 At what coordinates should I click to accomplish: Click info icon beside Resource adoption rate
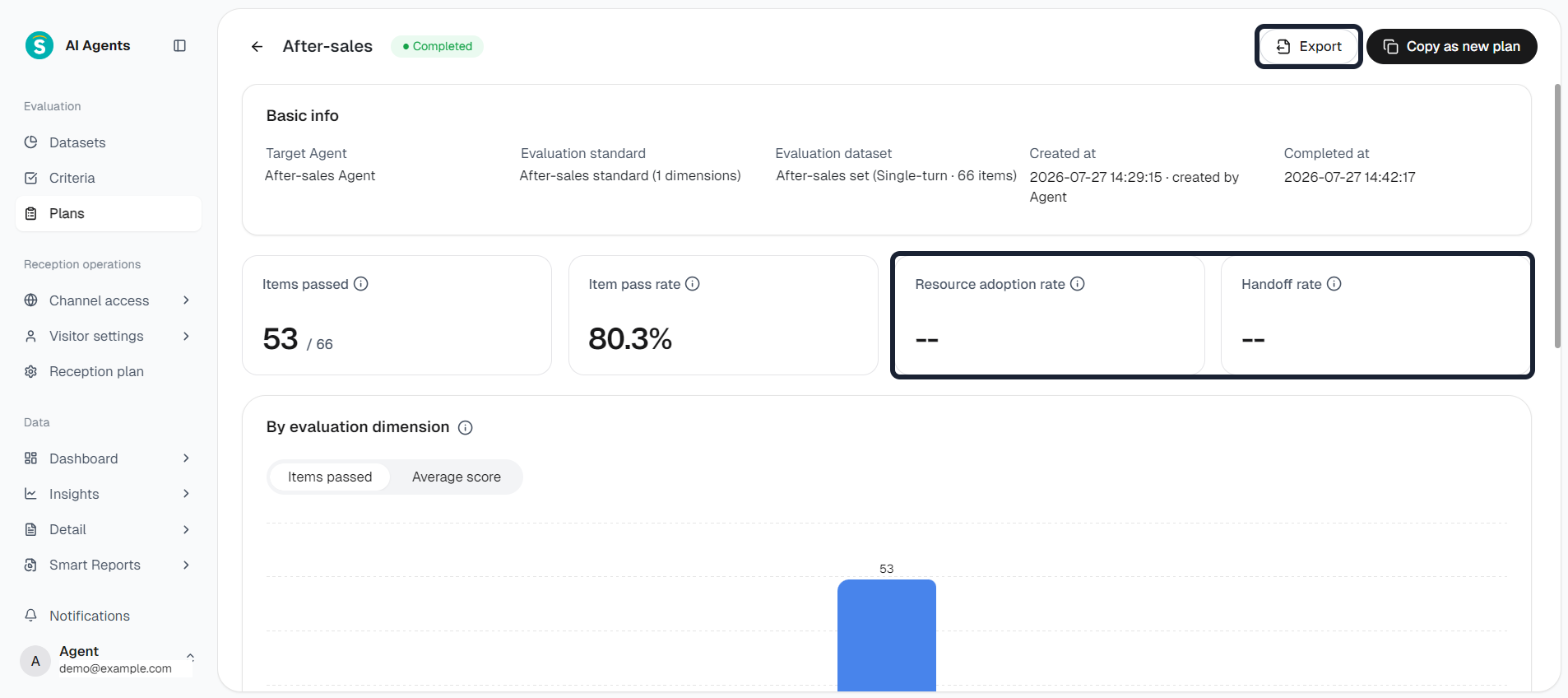click(1077, 284)
